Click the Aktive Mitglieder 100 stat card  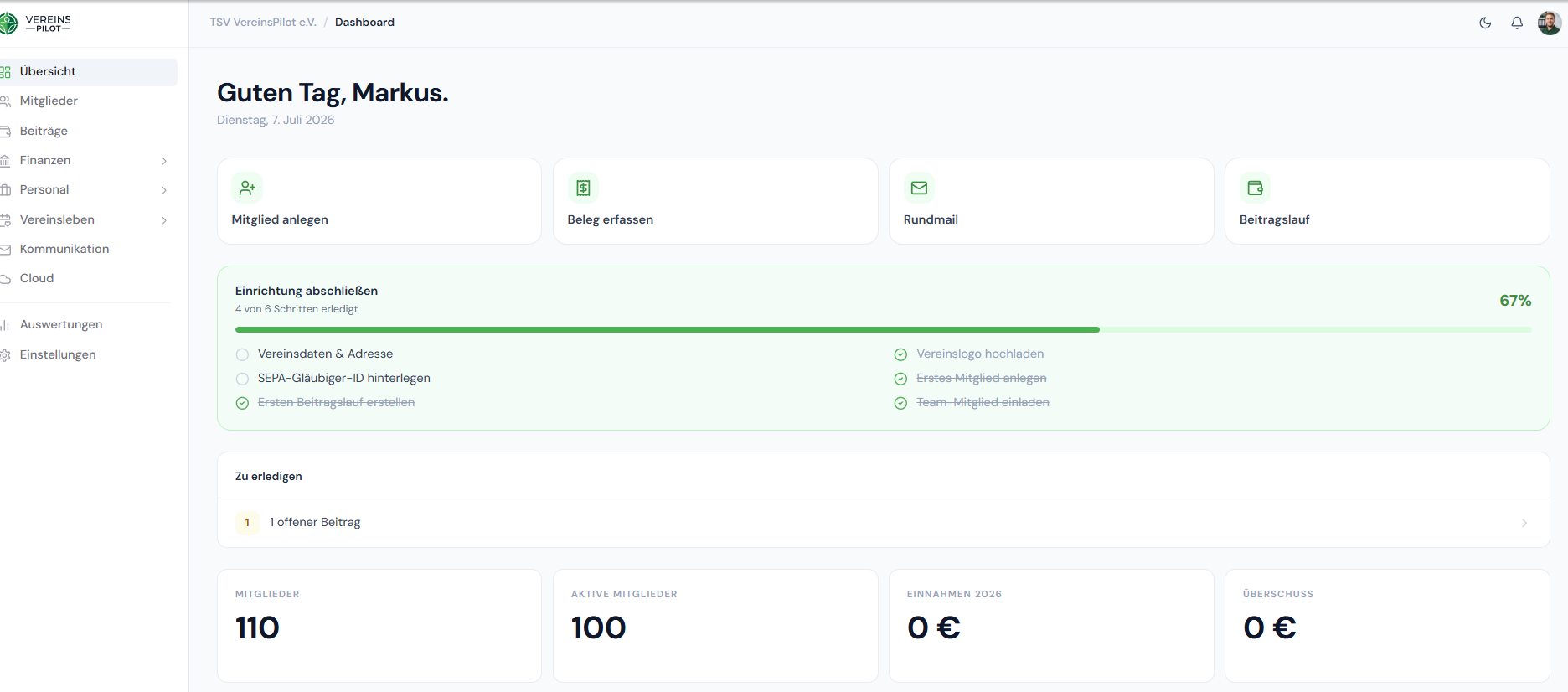(x=715, y=626)
